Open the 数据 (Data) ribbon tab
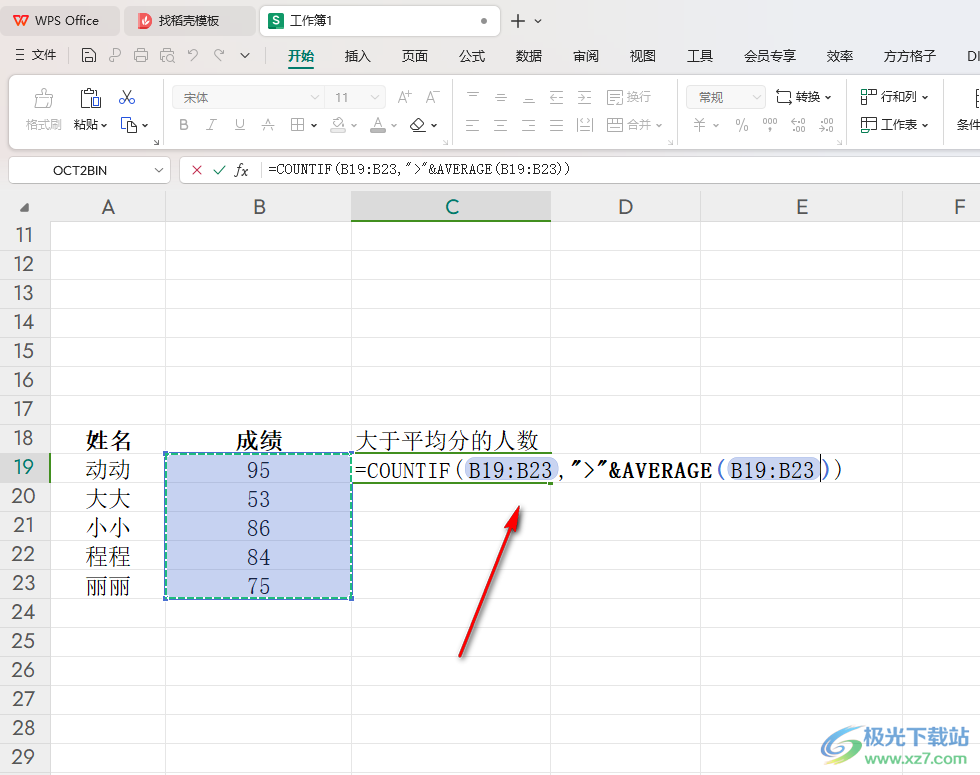This screenshot has width=980, height=775. click(x=529, y=56)
